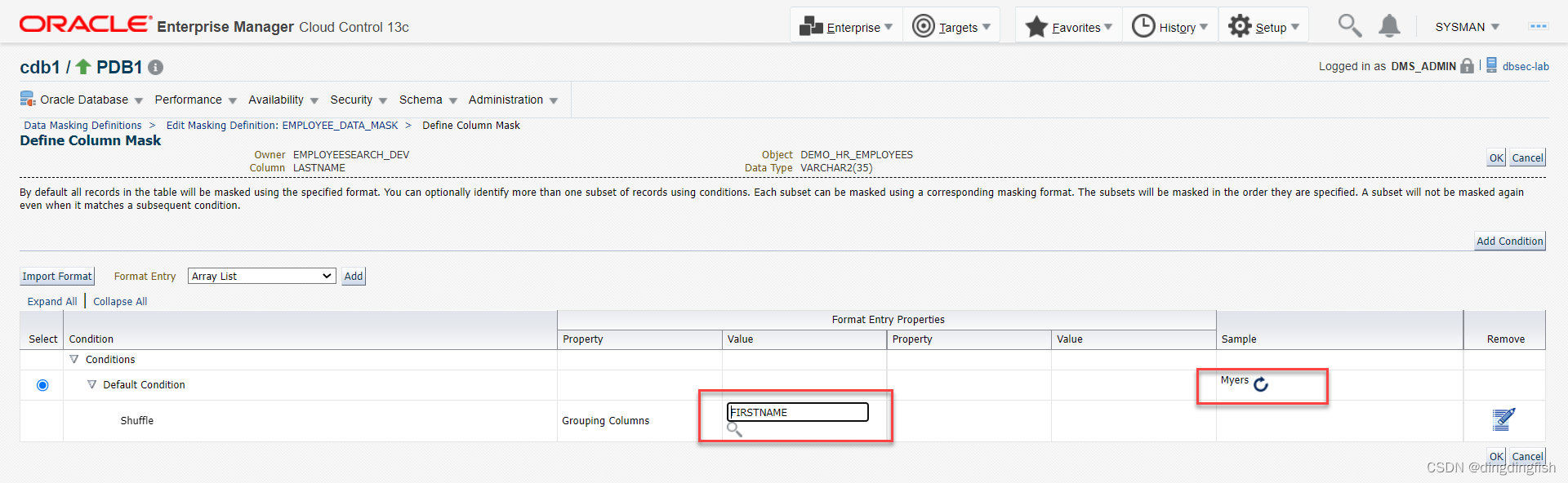
Task: Open the Availability menu
Action: [x=283, y=100]
